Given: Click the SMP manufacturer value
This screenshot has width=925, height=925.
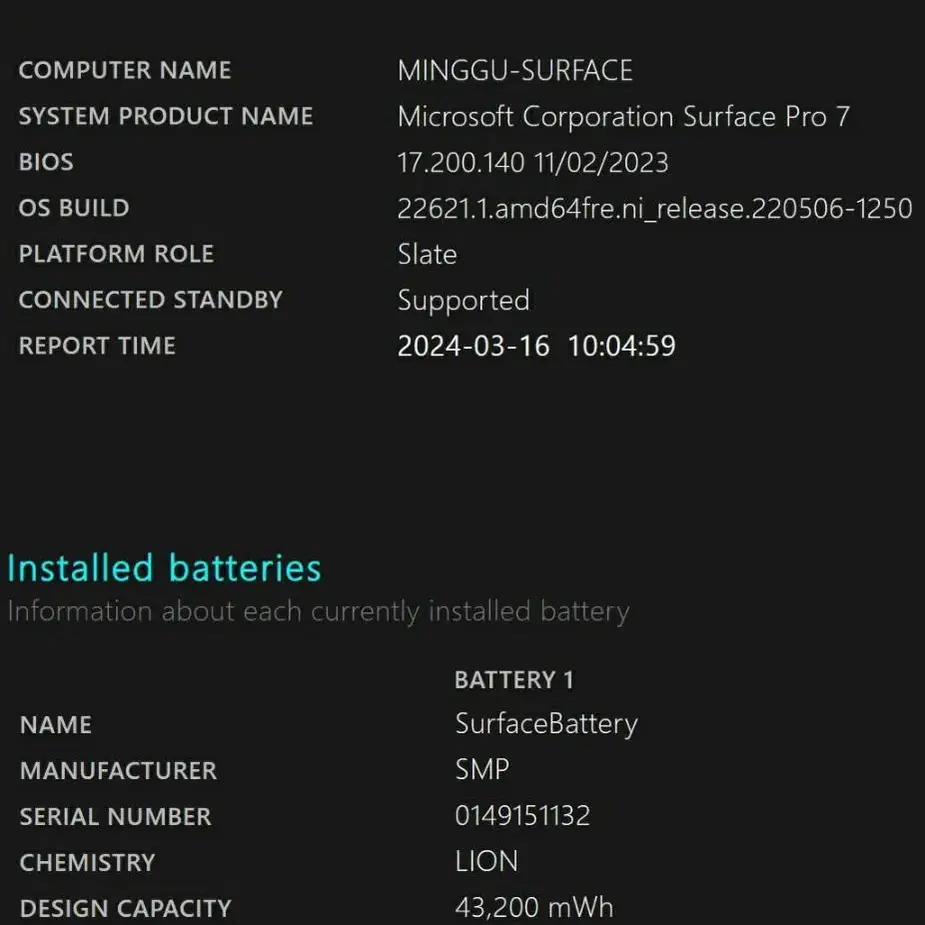Looking at the screenshot, I should pyautogui.click(x=482, y=770).
